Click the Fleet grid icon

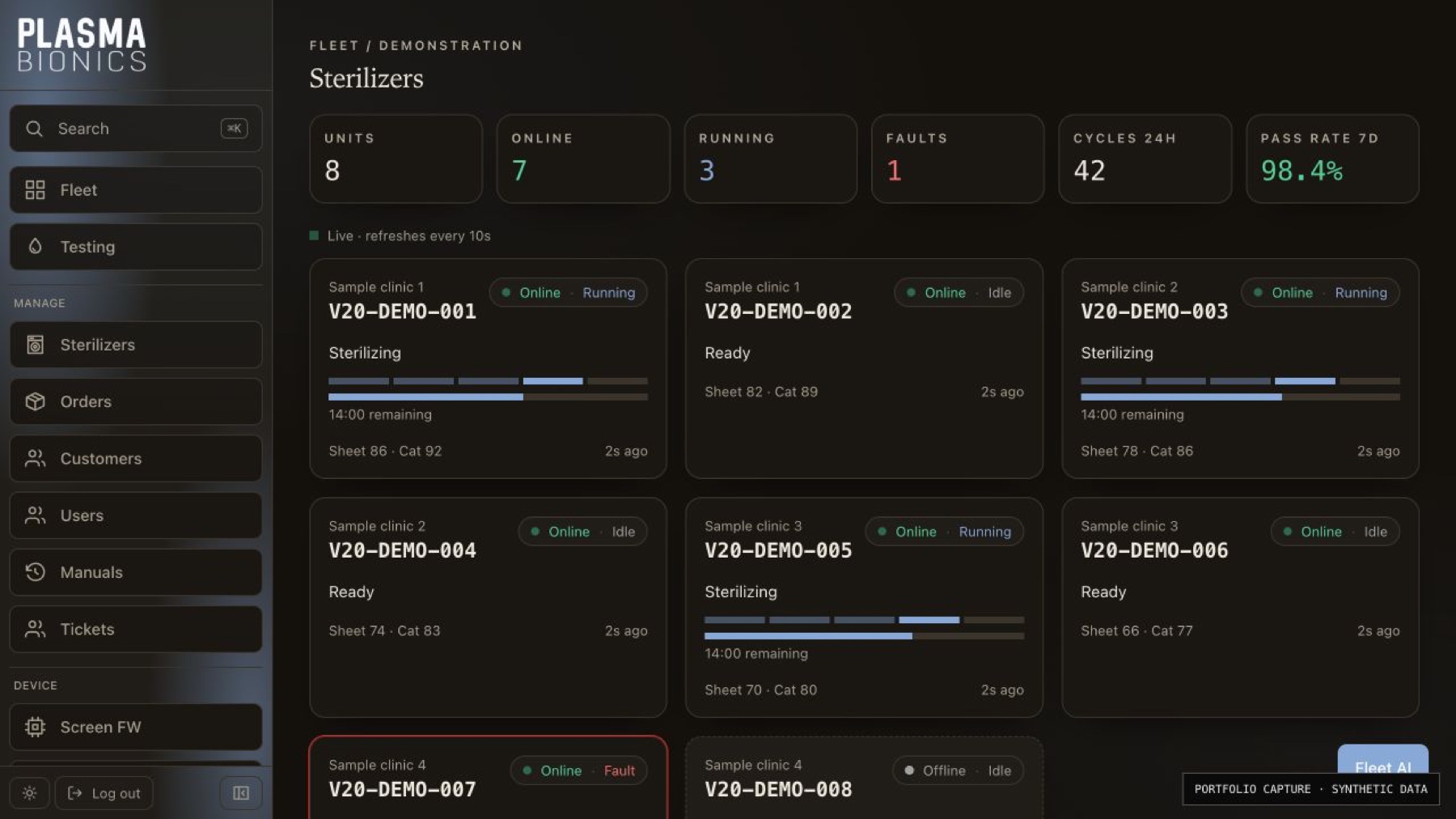(x=35, y=190)
